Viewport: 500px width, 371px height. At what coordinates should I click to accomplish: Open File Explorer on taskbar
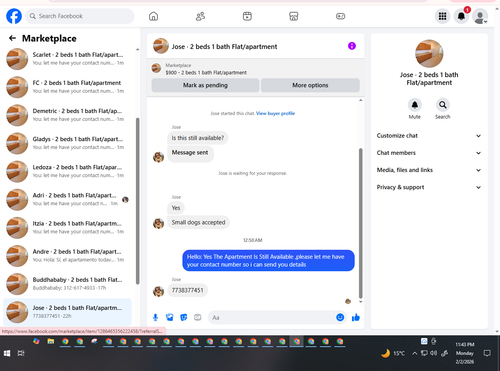[51, 341]
